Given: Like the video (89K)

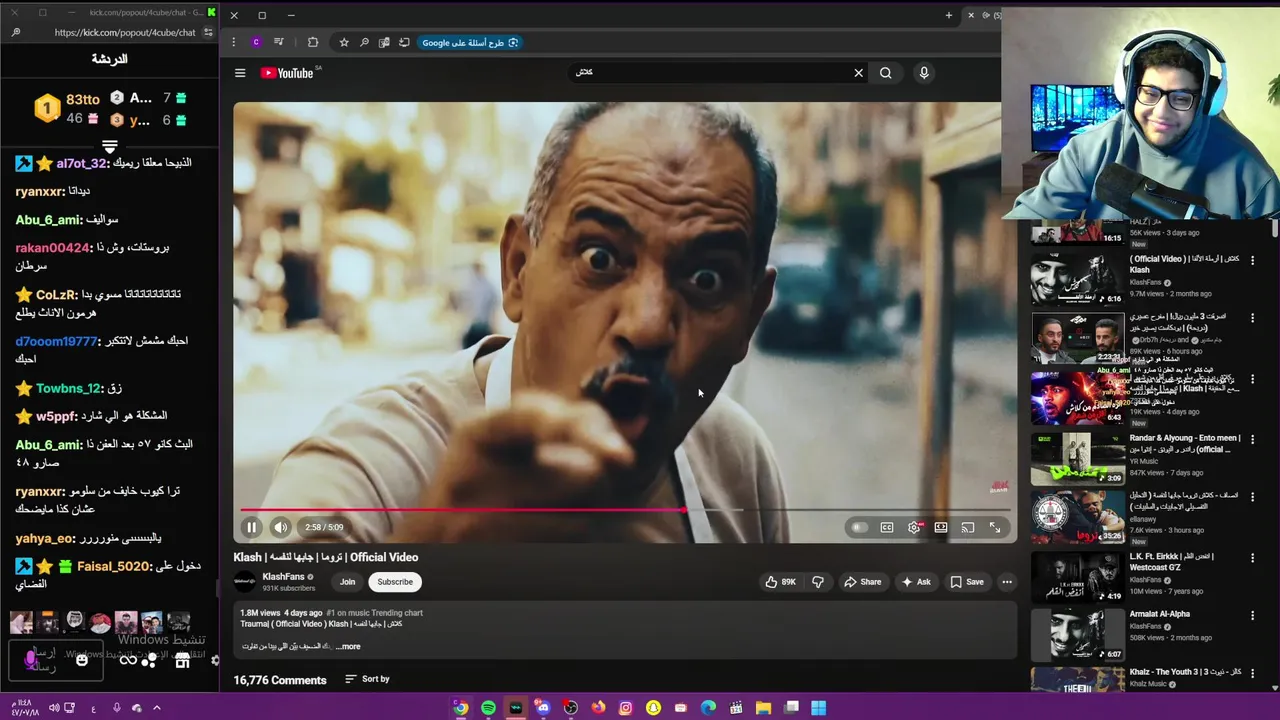Looking at the screenshot, I should [780, 582].
